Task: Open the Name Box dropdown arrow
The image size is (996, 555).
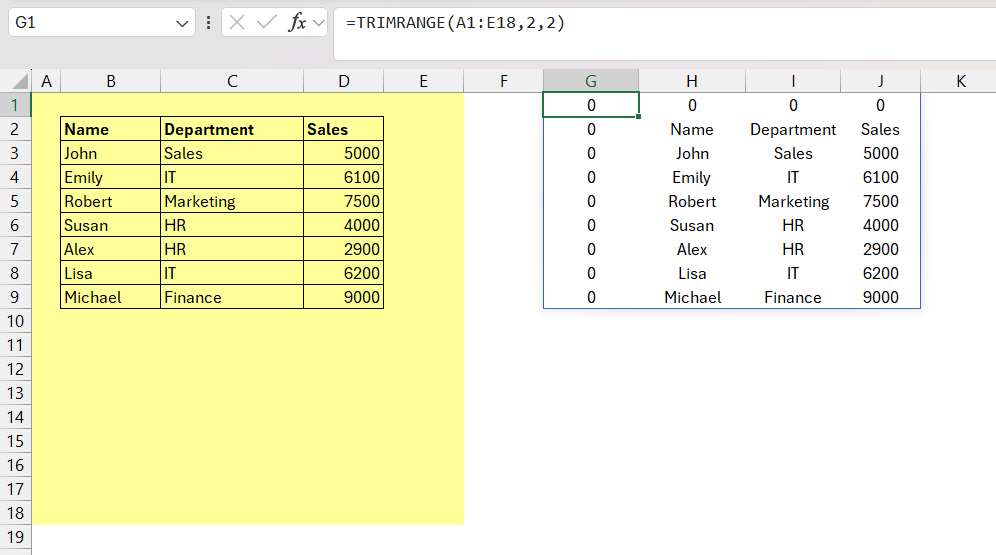Action: coord(182,23)
